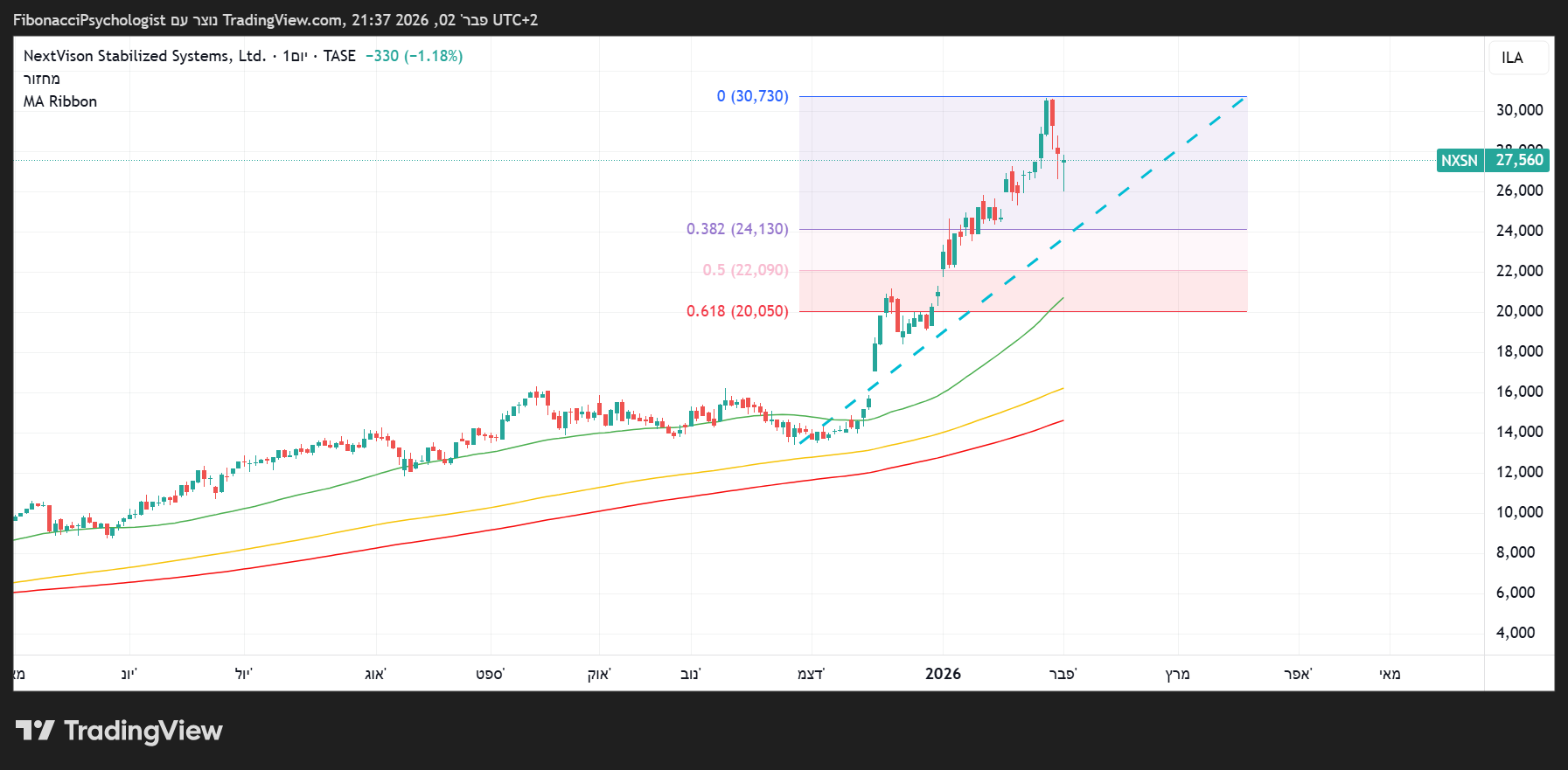Click the TradingView logo icon
1568x770 pixels.
[35, 731]
